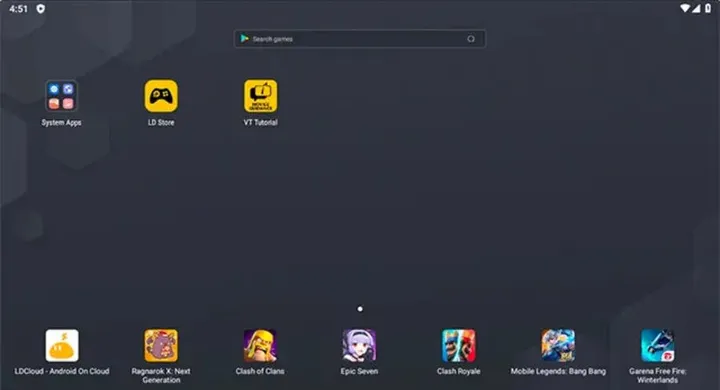Viewport: 720px width, 390px height.
Task: Open Garena Free Fire: Winterlands
Action: coord(658,345)
